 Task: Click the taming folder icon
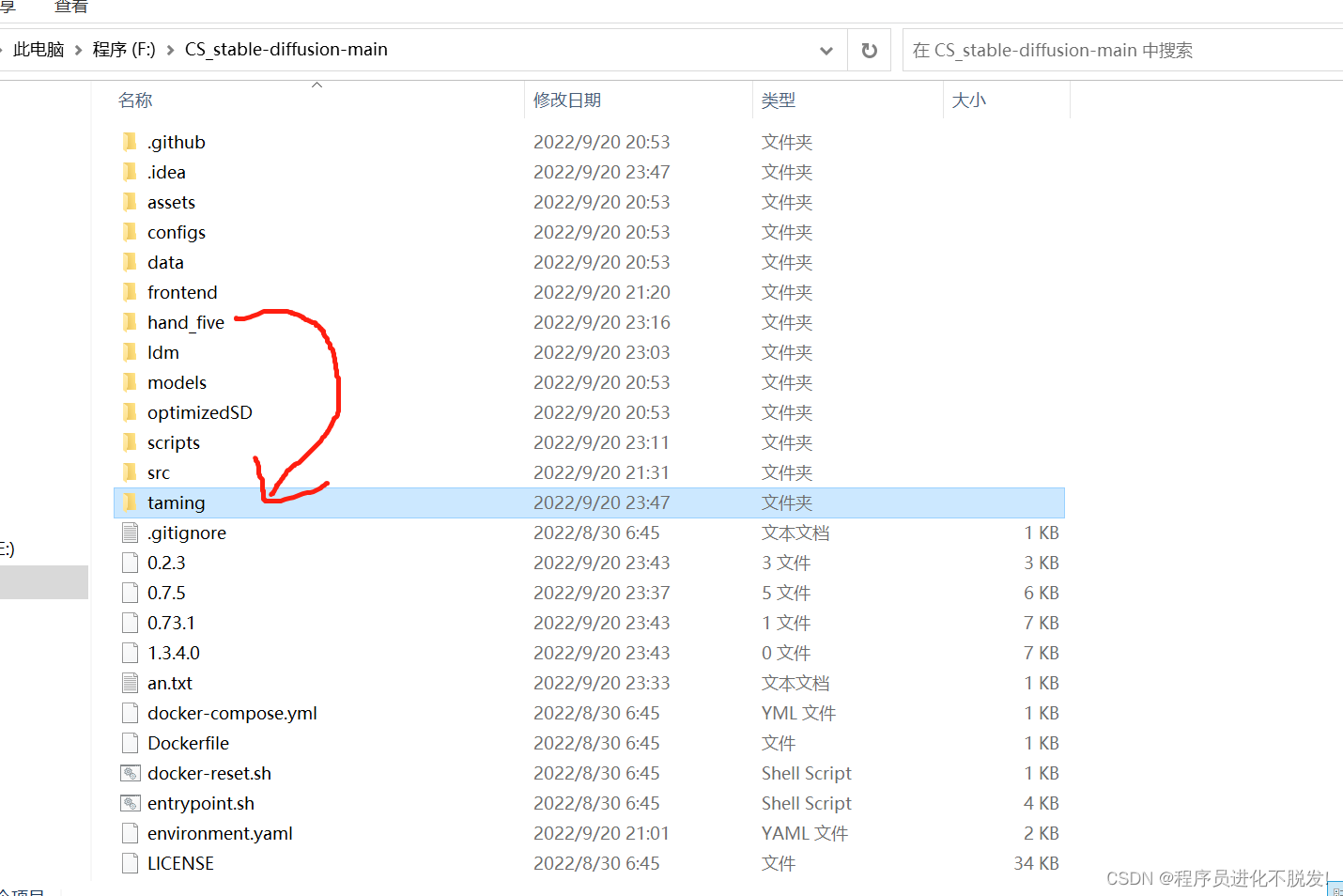click(x=130, y=502)
